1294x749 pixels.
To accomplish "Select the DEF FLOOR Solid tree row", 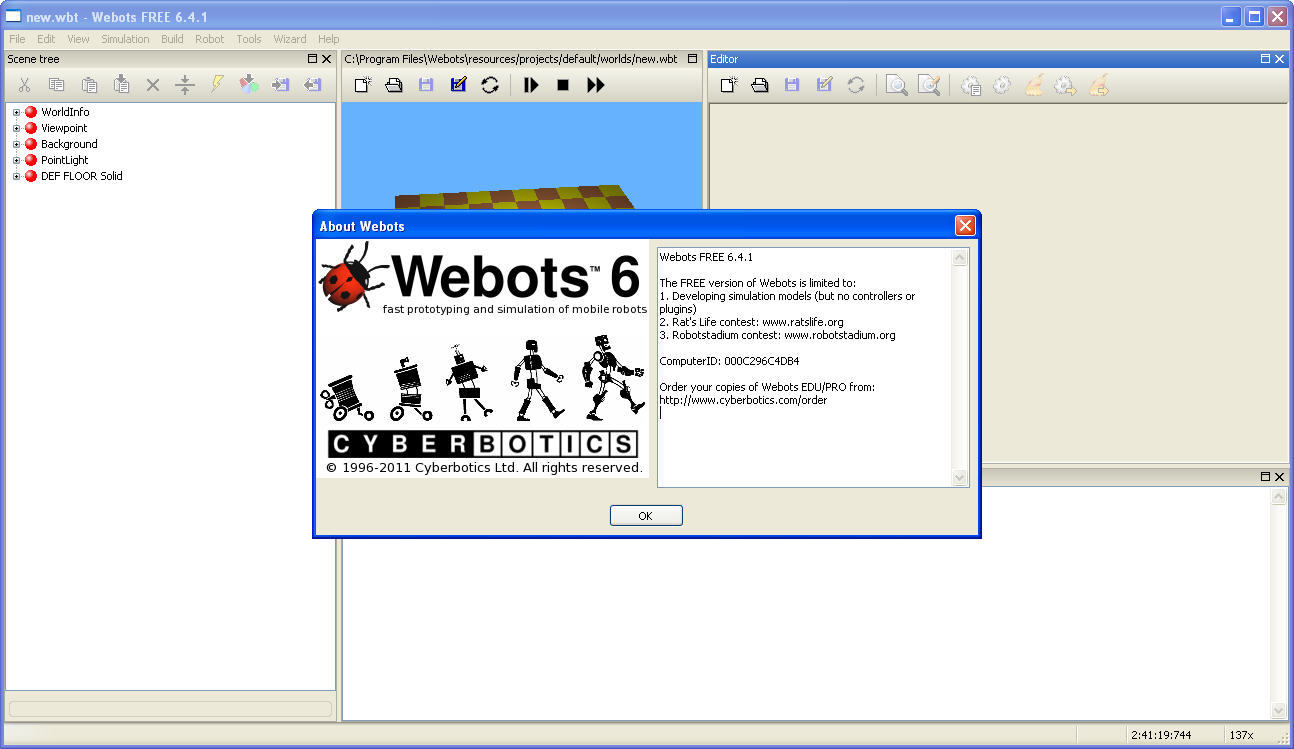I will point(81,176).
